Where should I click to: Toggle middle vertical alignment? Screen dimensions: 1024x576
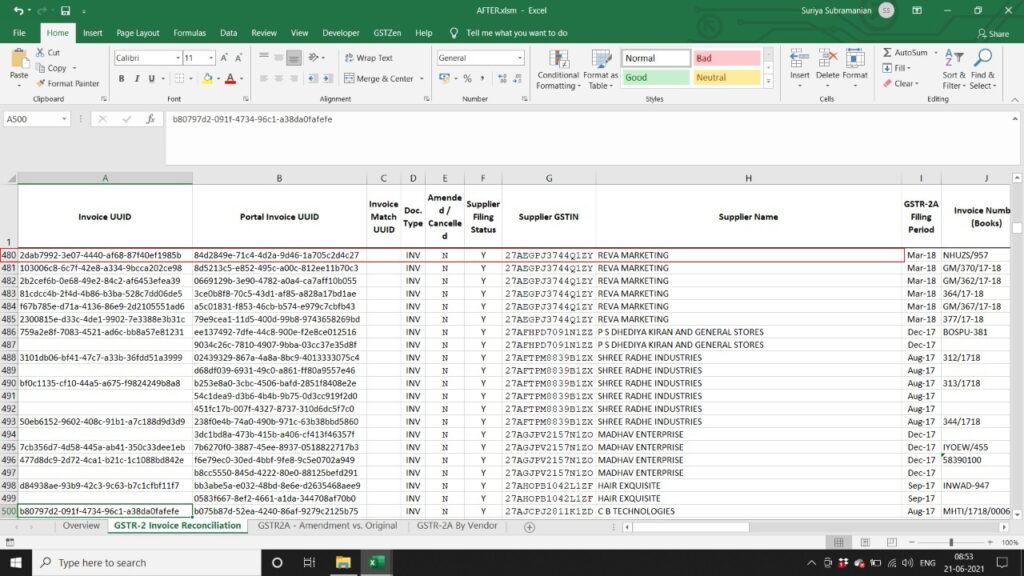click(x=278, y=58)
